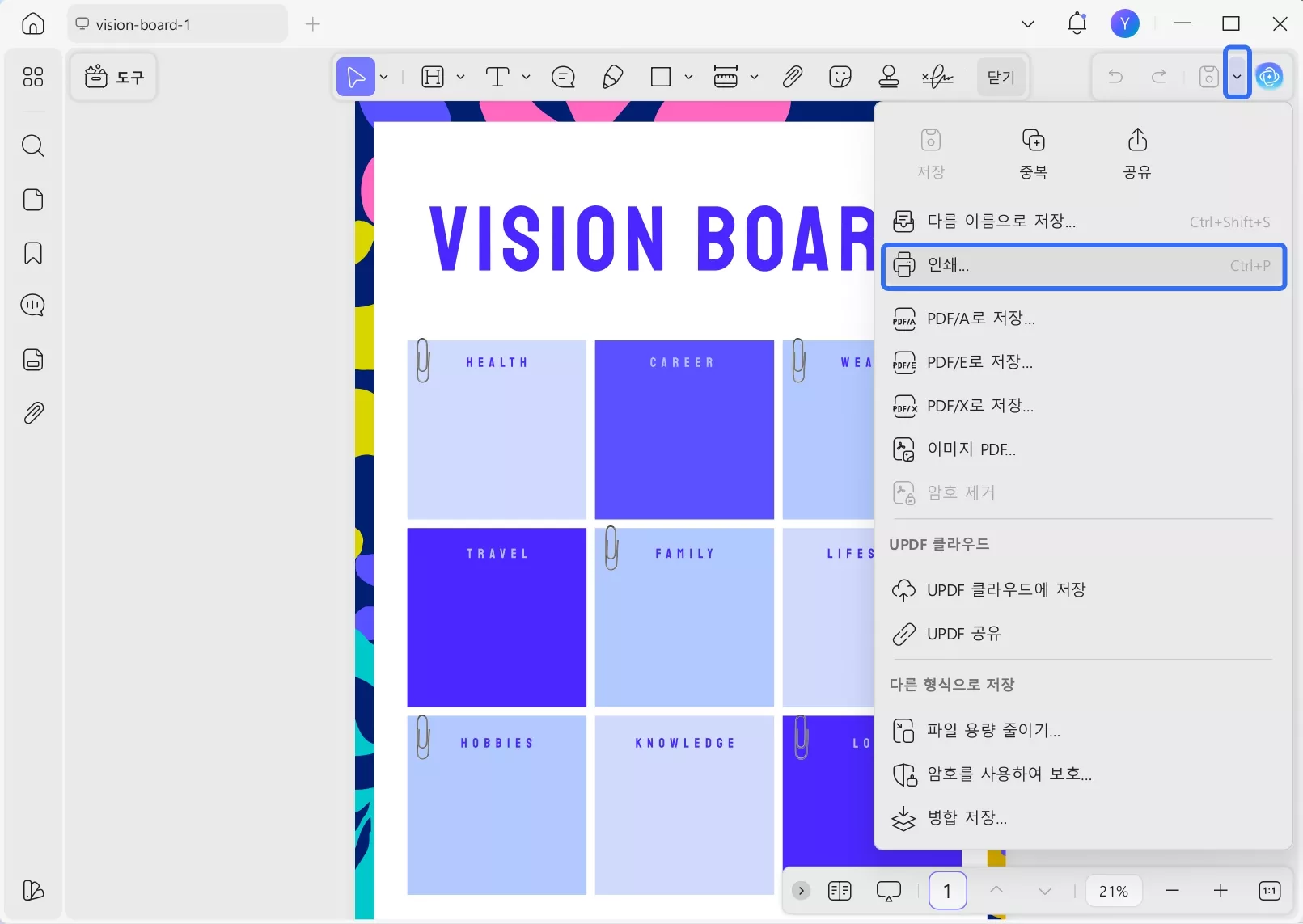The height and width of the screenshot is (924, 1303).
Task: Choose 암호를 사용하여 보호 menu item
Action: click(1083, 774)
